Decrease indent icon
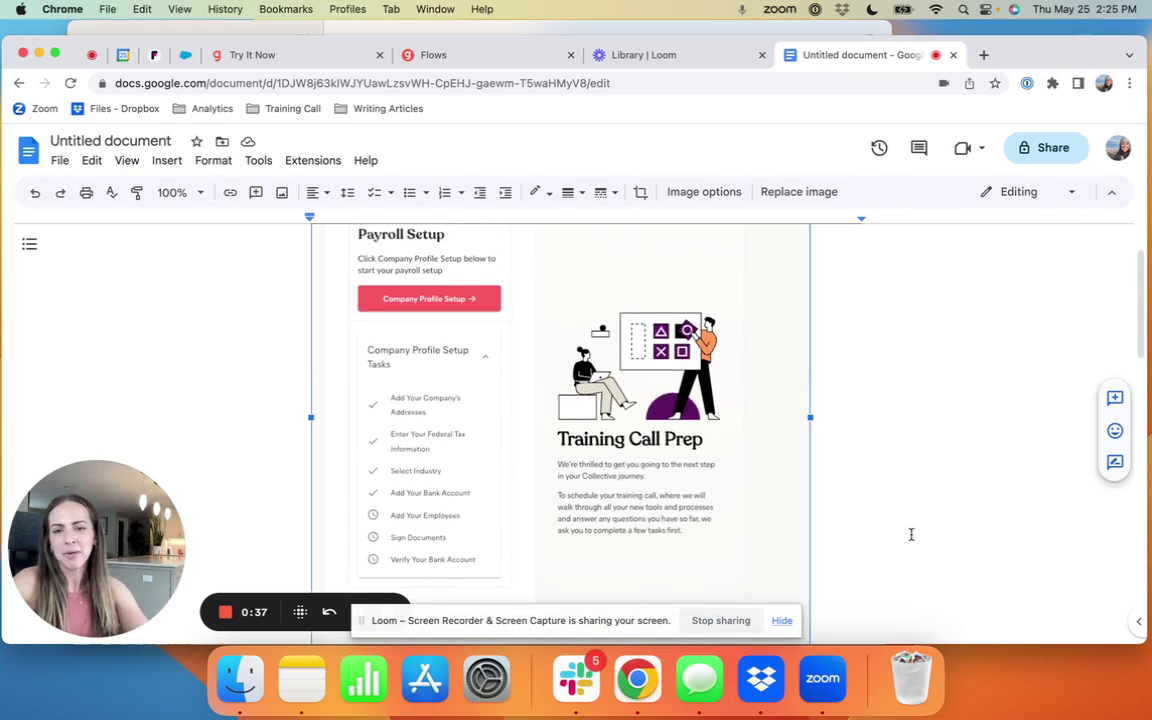The height and width of the screenshot is (720, 1152). 480,192
